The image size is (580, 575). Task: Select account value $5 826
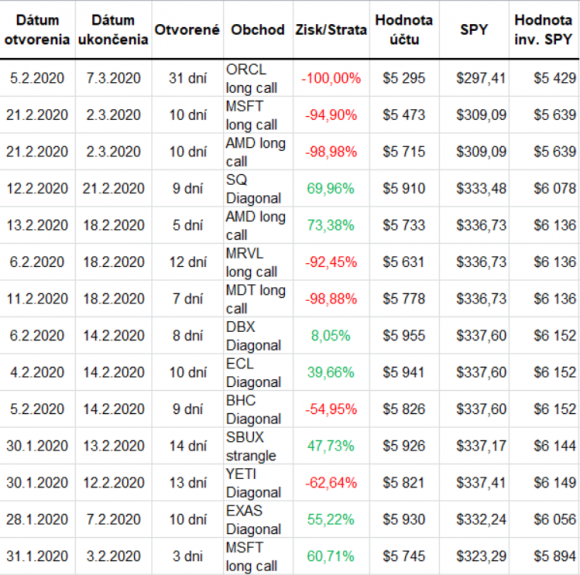click(404, 409)
